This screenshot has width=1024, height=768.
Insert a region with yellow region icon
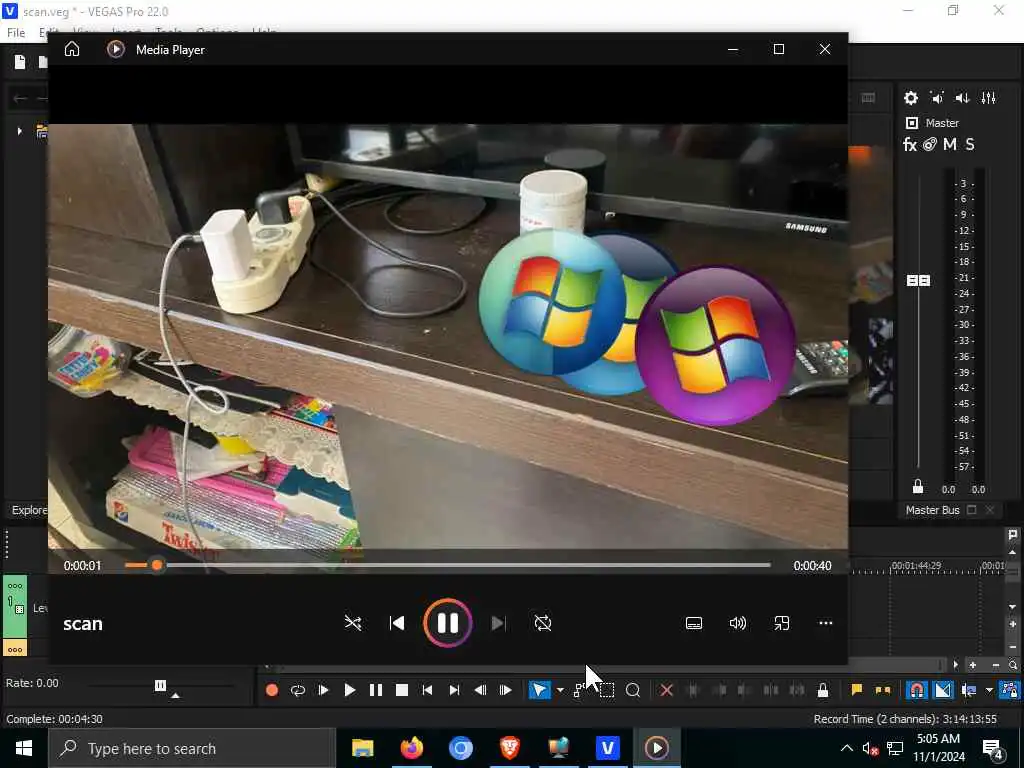coord(883,690)
